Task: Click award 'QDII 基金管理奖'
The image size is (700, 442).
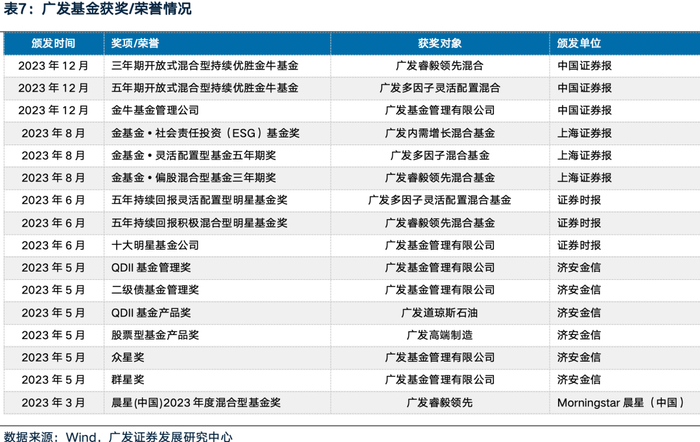Action: pyautogui.click(x=151, y=267)
